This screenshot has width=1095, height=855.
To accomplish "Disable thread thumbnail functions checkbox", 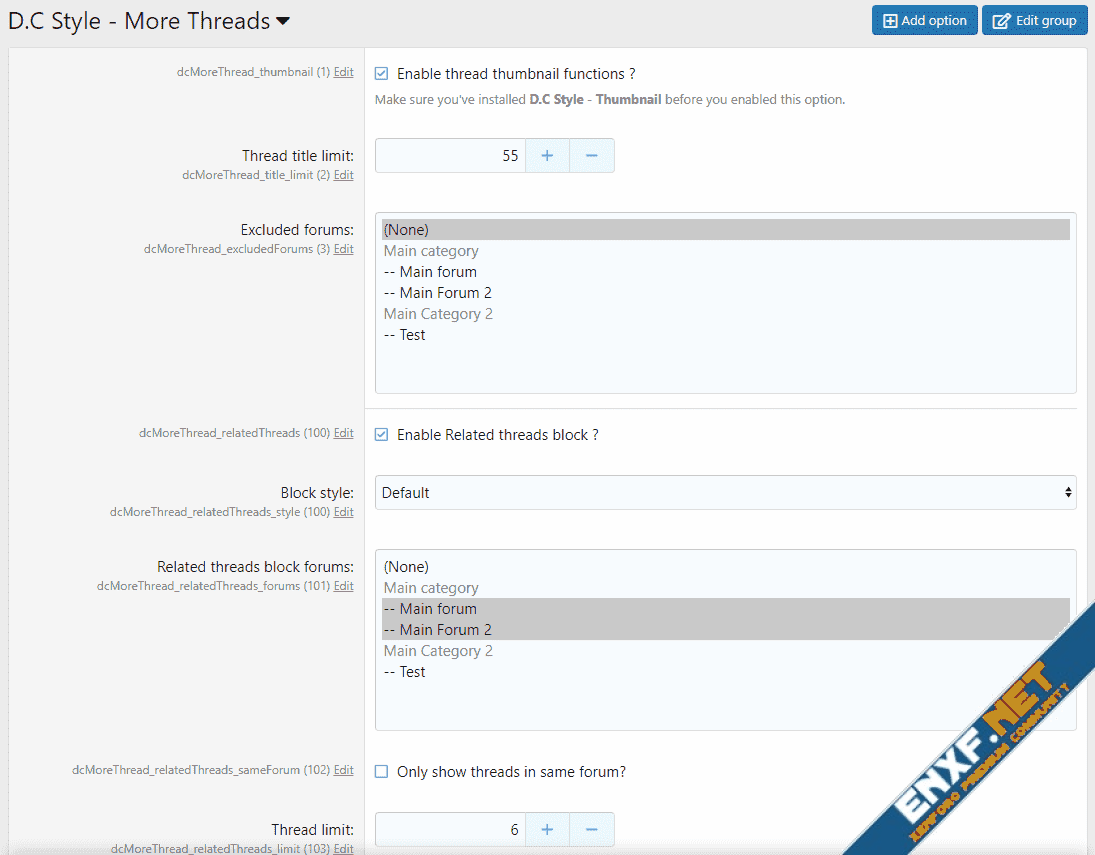I will click(x=381, y=74).
